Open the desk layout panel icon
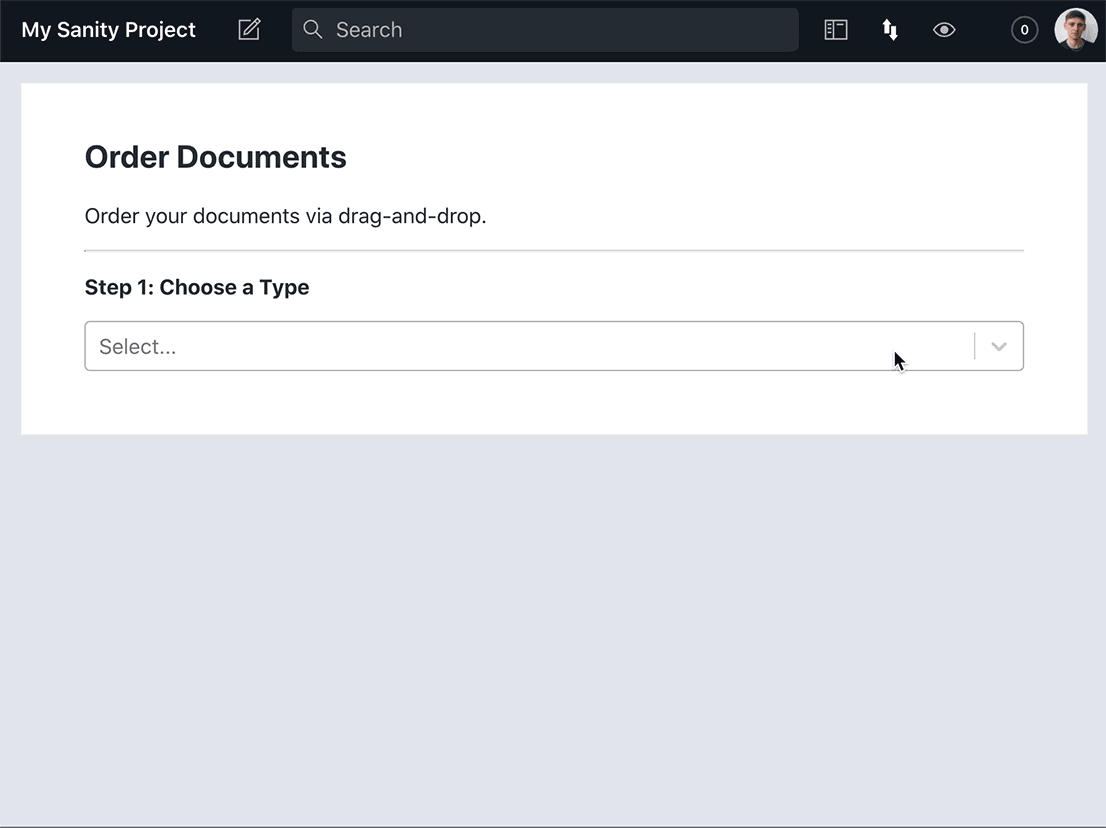Screen dimensions: 1106x828 point(836,30)
